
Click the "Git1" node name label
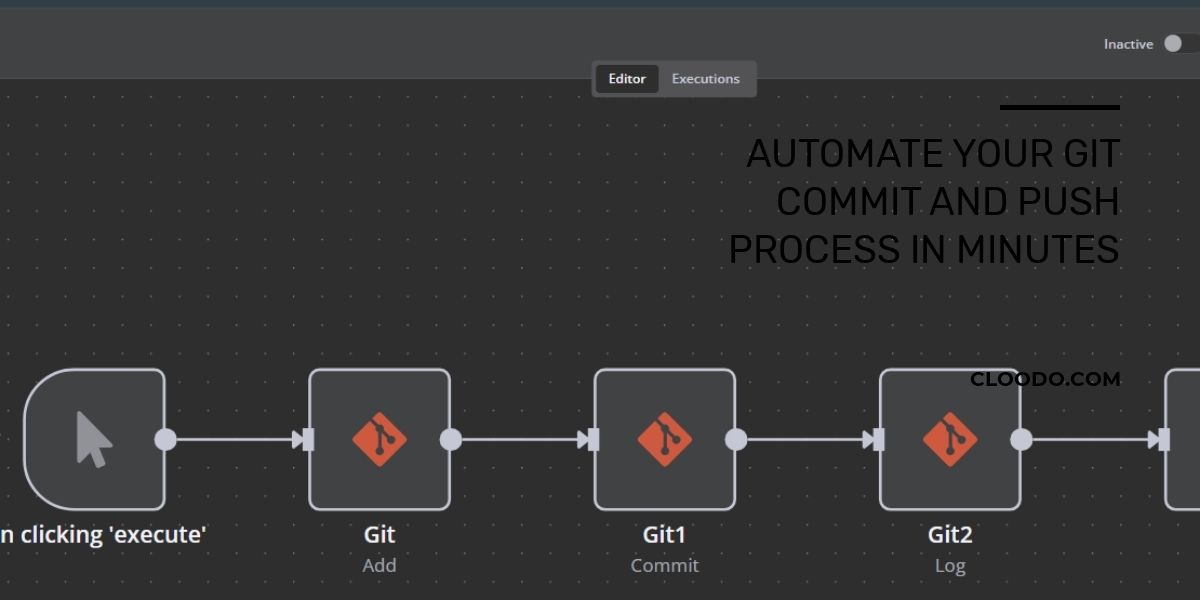point(665,535)
